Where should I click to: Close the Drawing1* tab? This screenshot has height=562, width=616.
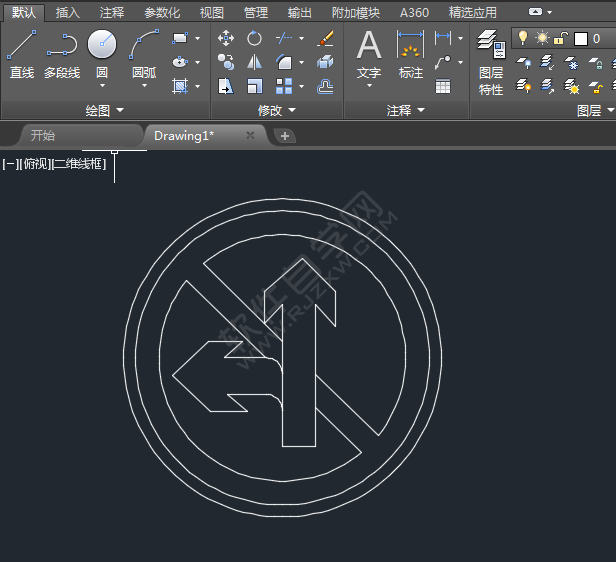pos(250,135)
